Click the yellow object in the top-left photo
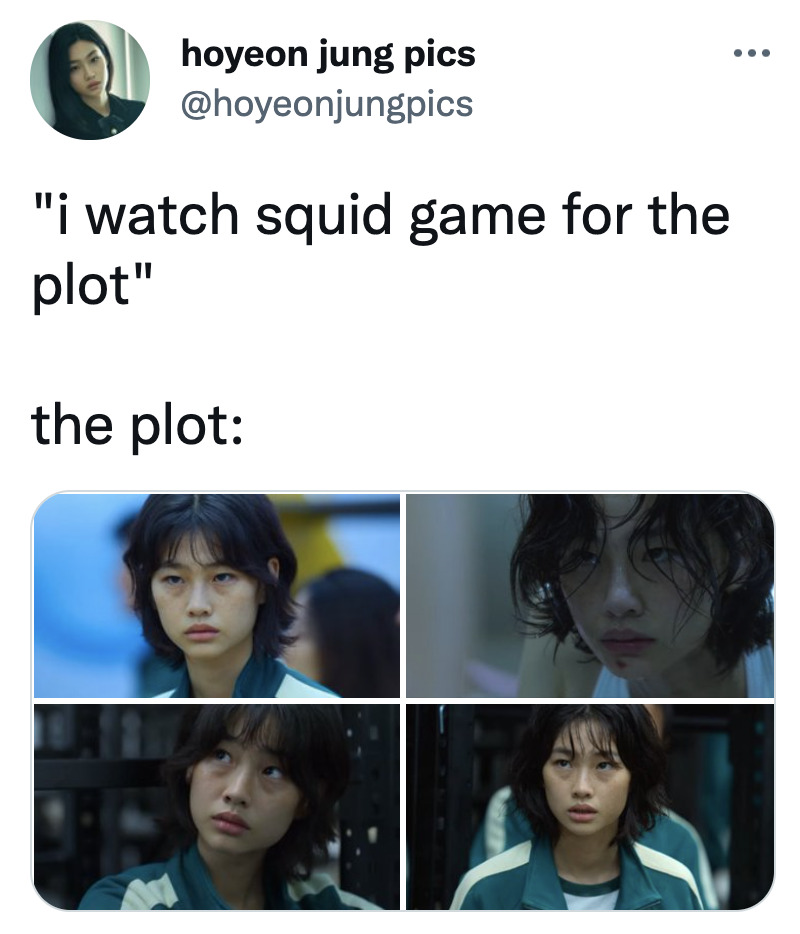Viewport: 800px width, 934px height. (307, 536)
